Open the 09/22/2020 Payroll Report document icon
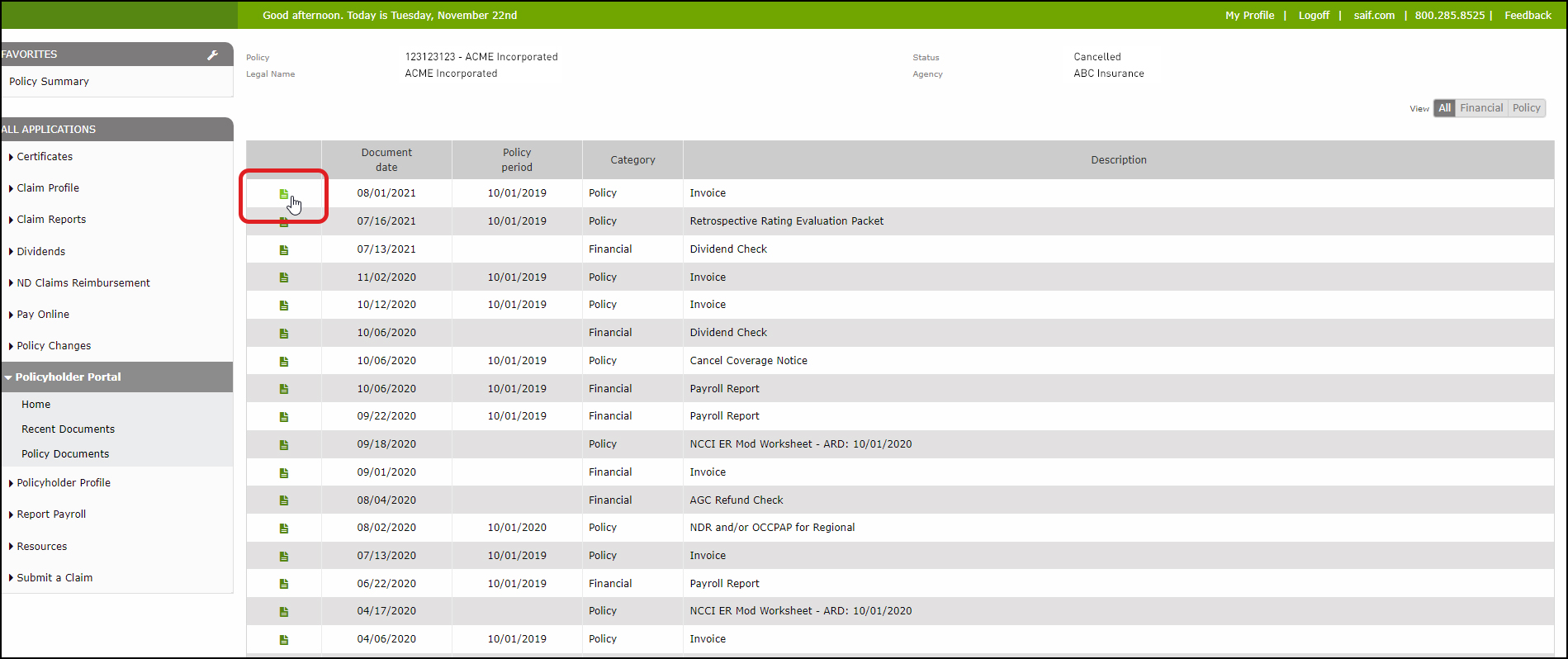The image size is (1568, 659). [283, 417]
